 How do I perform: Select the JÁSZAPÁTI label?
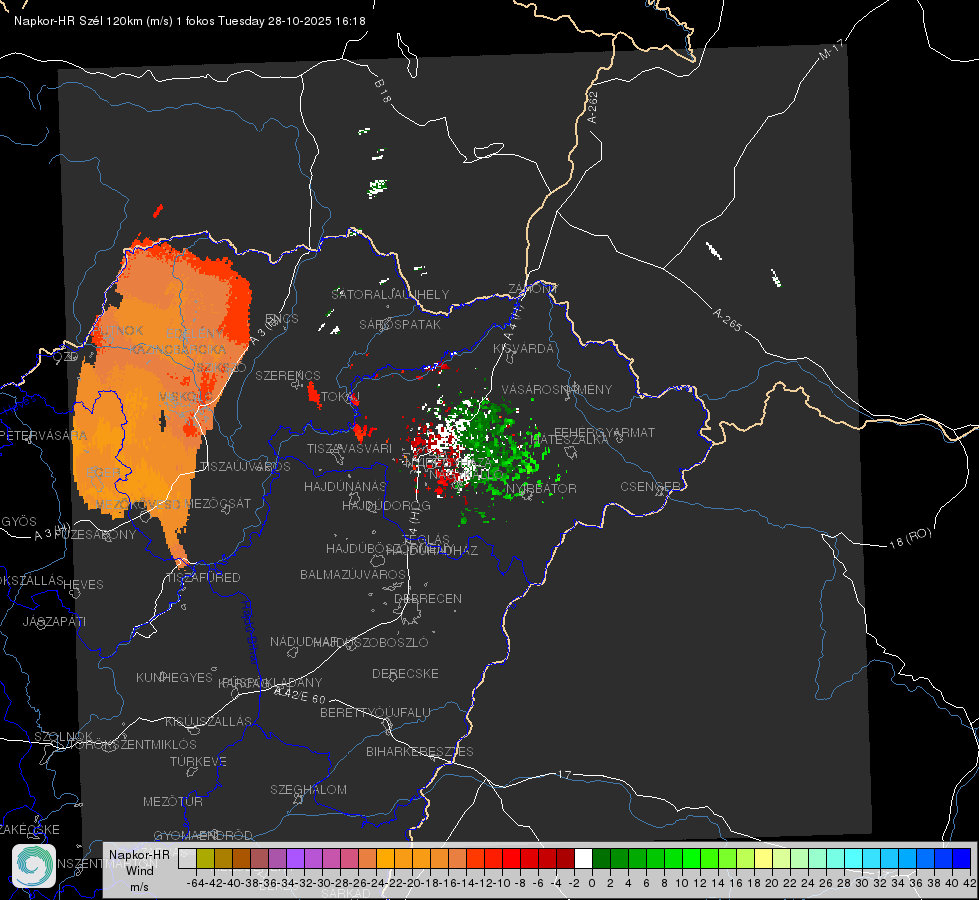tap(54, 621)
